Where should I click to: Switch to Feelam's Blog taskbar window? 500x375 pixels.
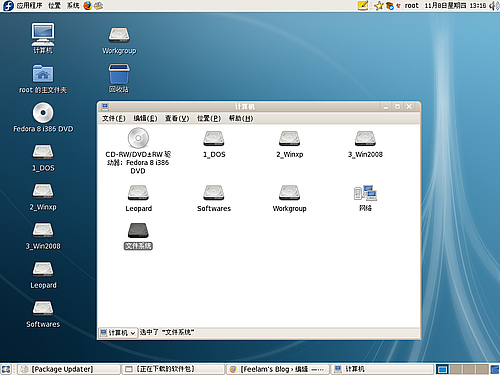pos(278,369)
